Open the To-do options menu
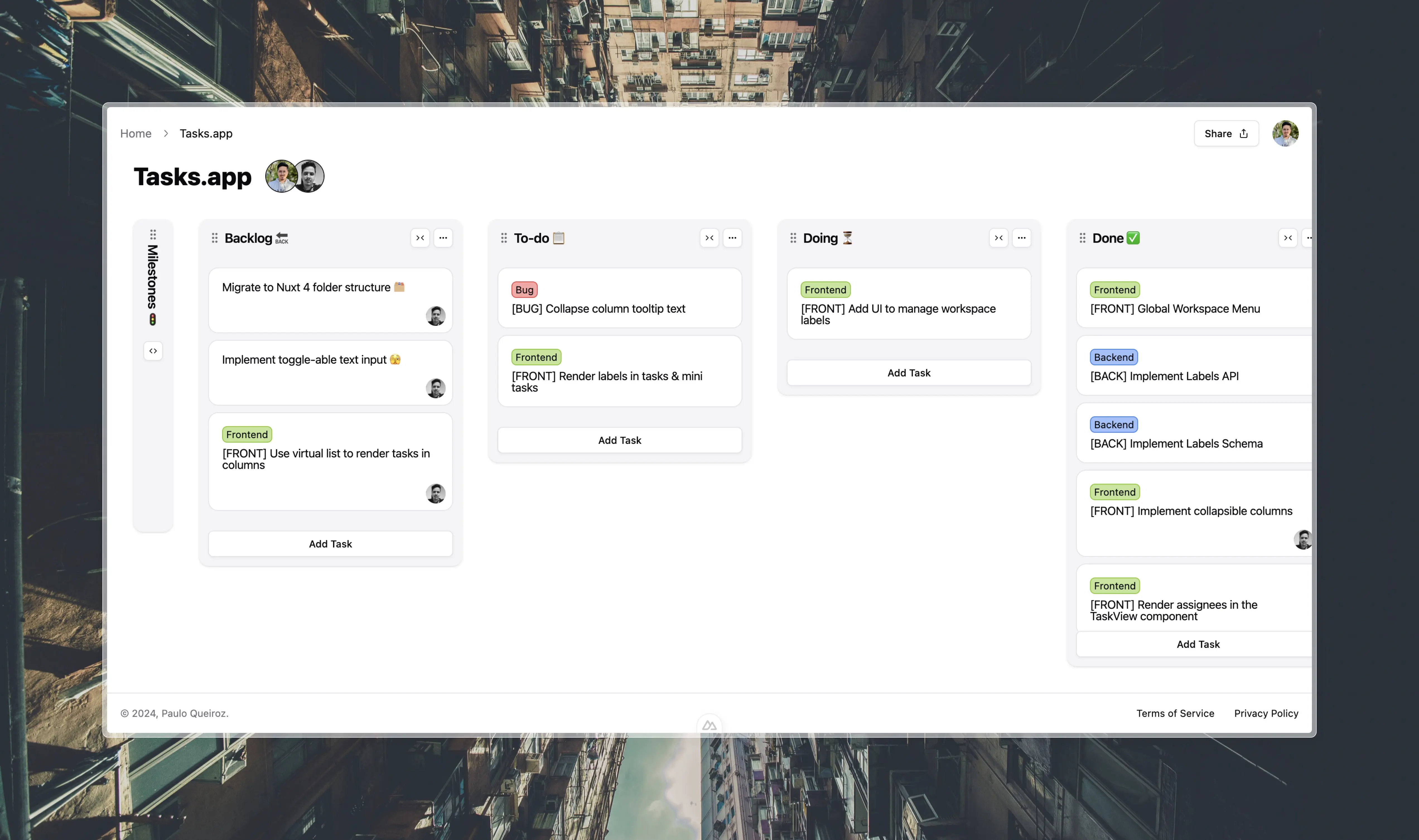 (732, 238)
